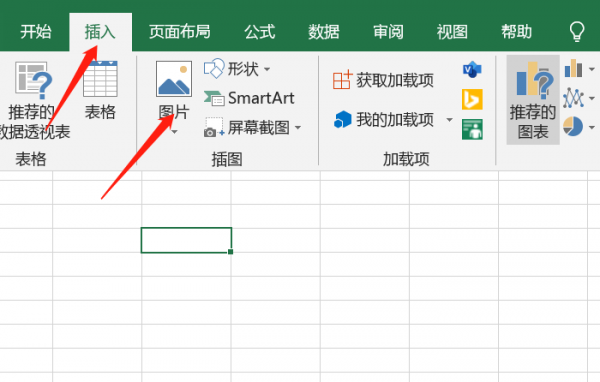Viewport: 600px width, 382px height.
Task: Open 我的加载项 my add-ins
Action: click(384, 119)
